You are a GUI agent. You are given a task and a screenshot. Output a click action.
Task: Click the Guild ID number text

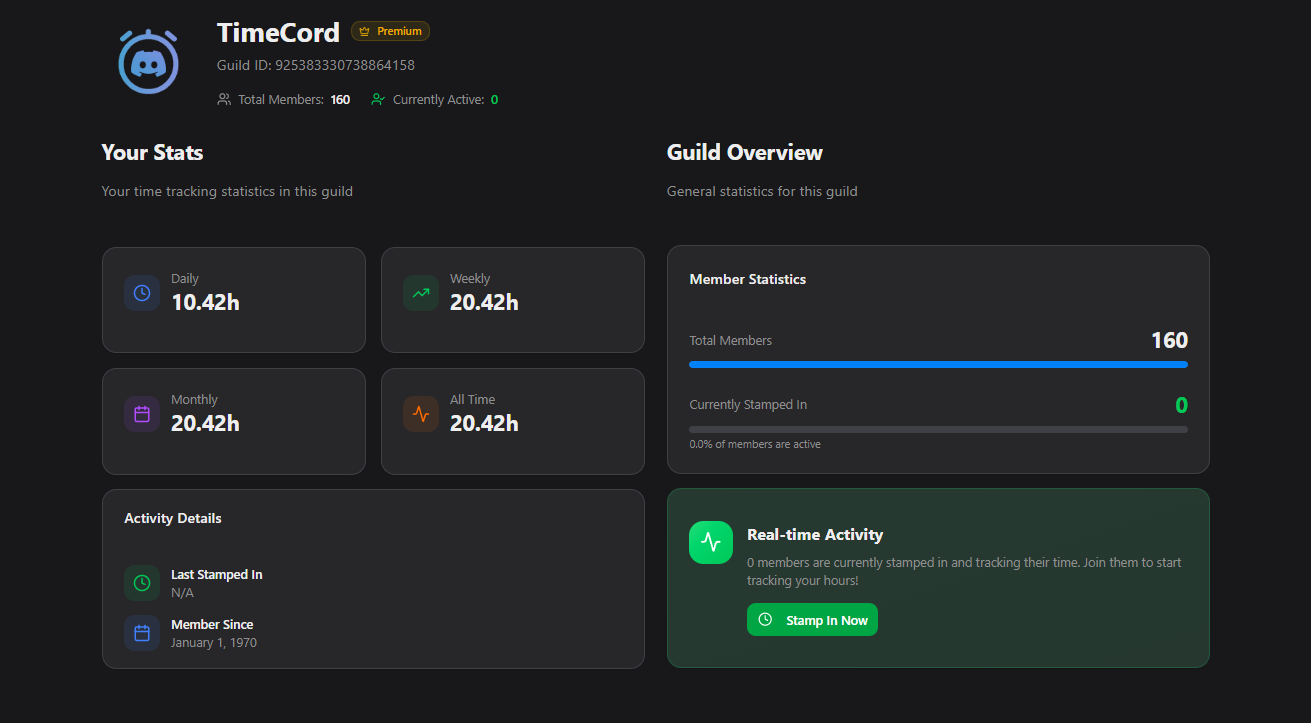[x=344, y=65]
